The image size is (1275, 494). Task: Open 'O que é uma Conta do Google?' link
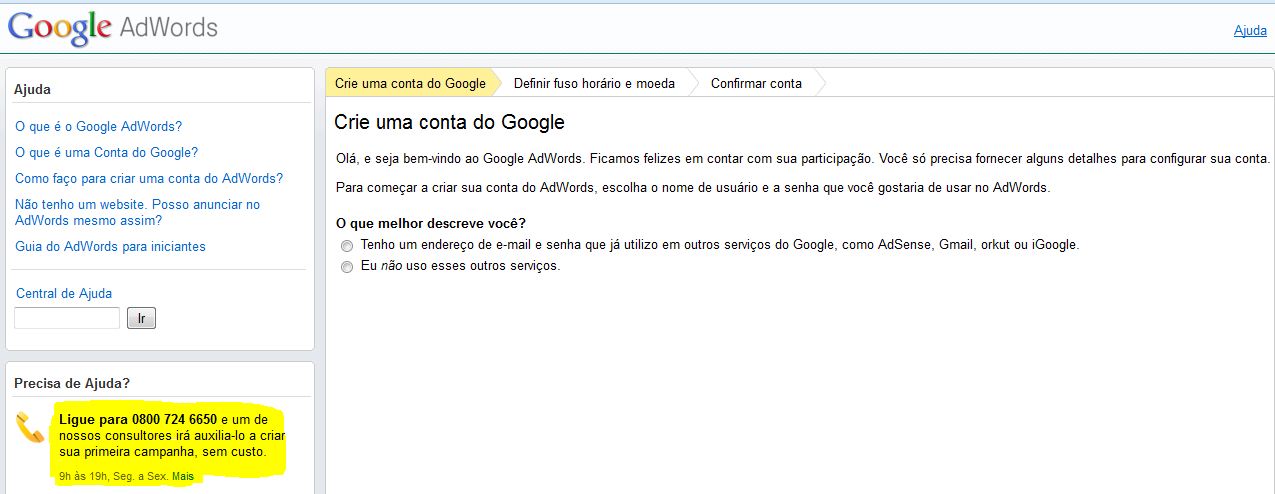[107, 152]
